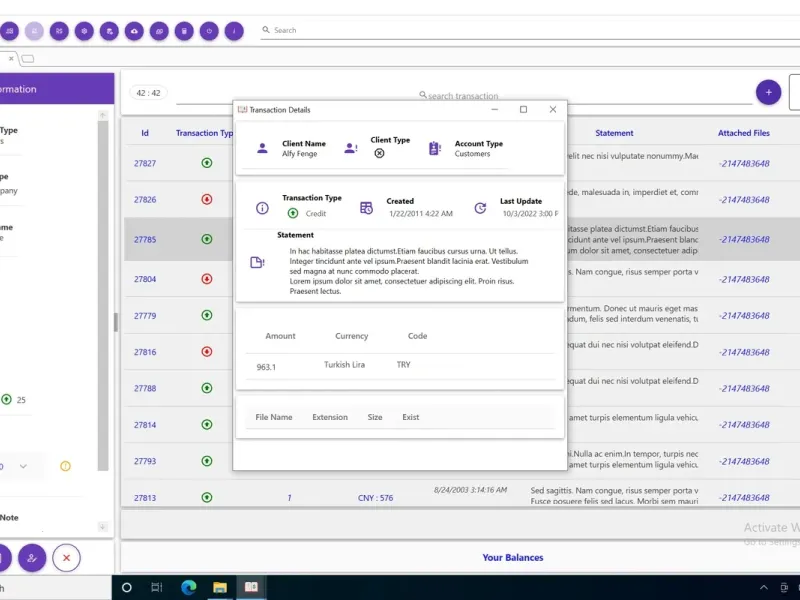This screenshot has width=800, height=600.
Task: Click the Amount column header in dialog
Action: tap(280, 336)
